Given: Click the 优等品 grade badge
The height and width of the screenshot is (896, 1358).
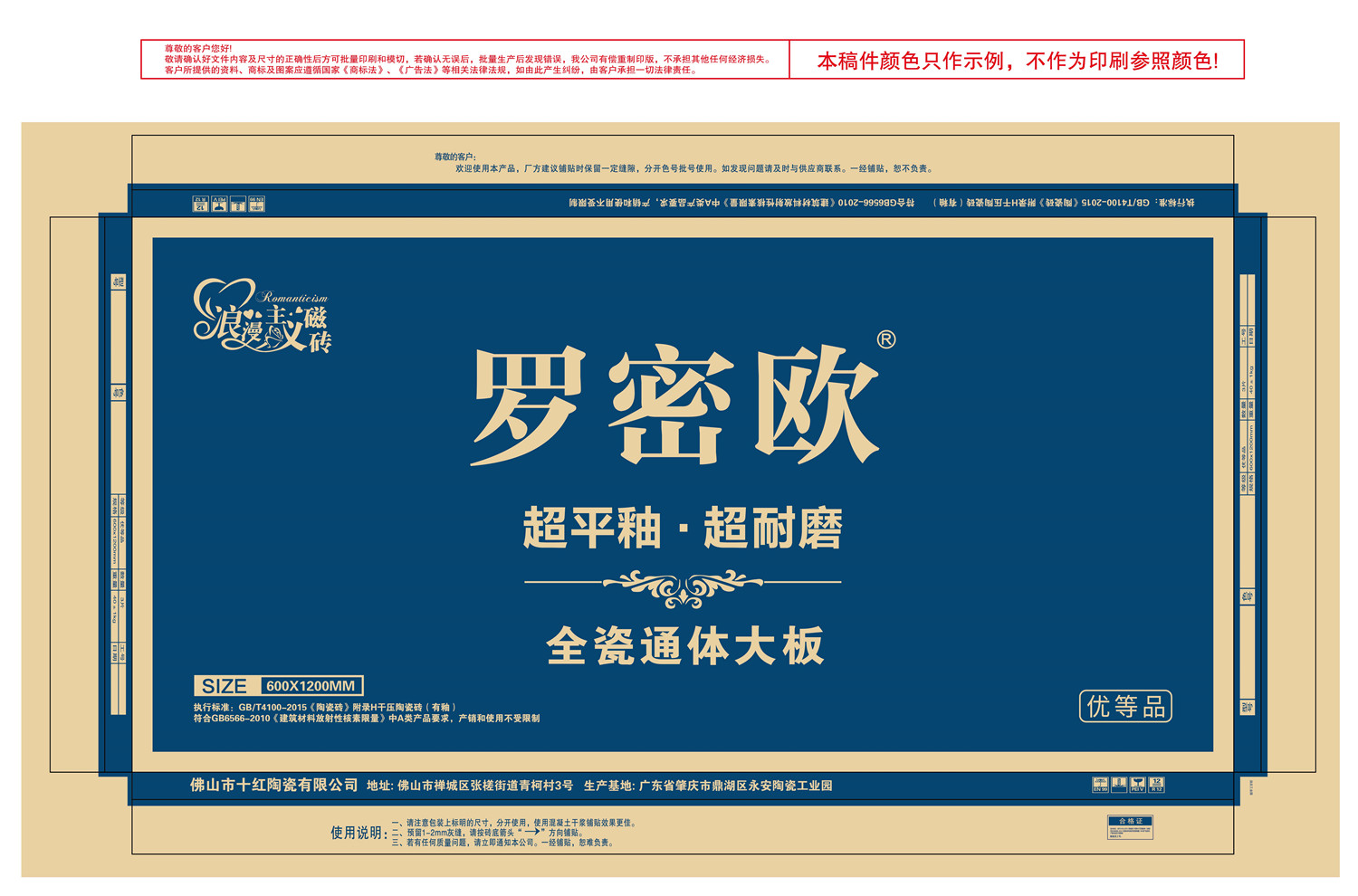Looking at the screenshot, I should pyautogui.click(x=1125, y=706).
